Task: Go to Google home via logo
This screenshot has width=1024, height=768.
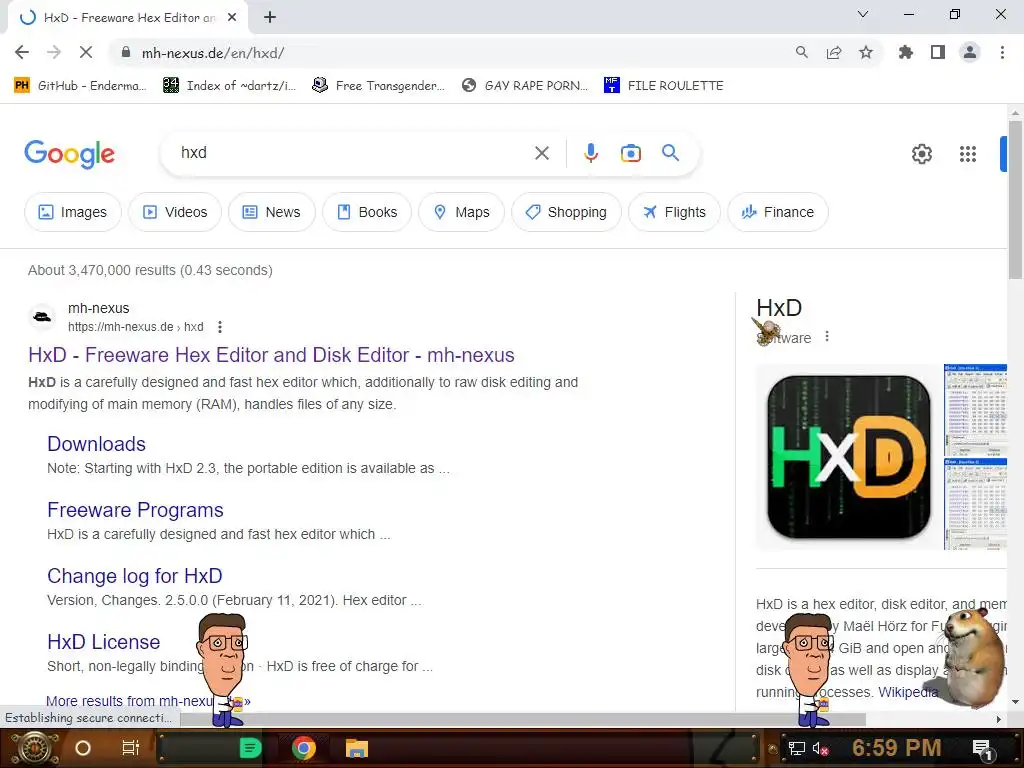Action: point(69,154)
